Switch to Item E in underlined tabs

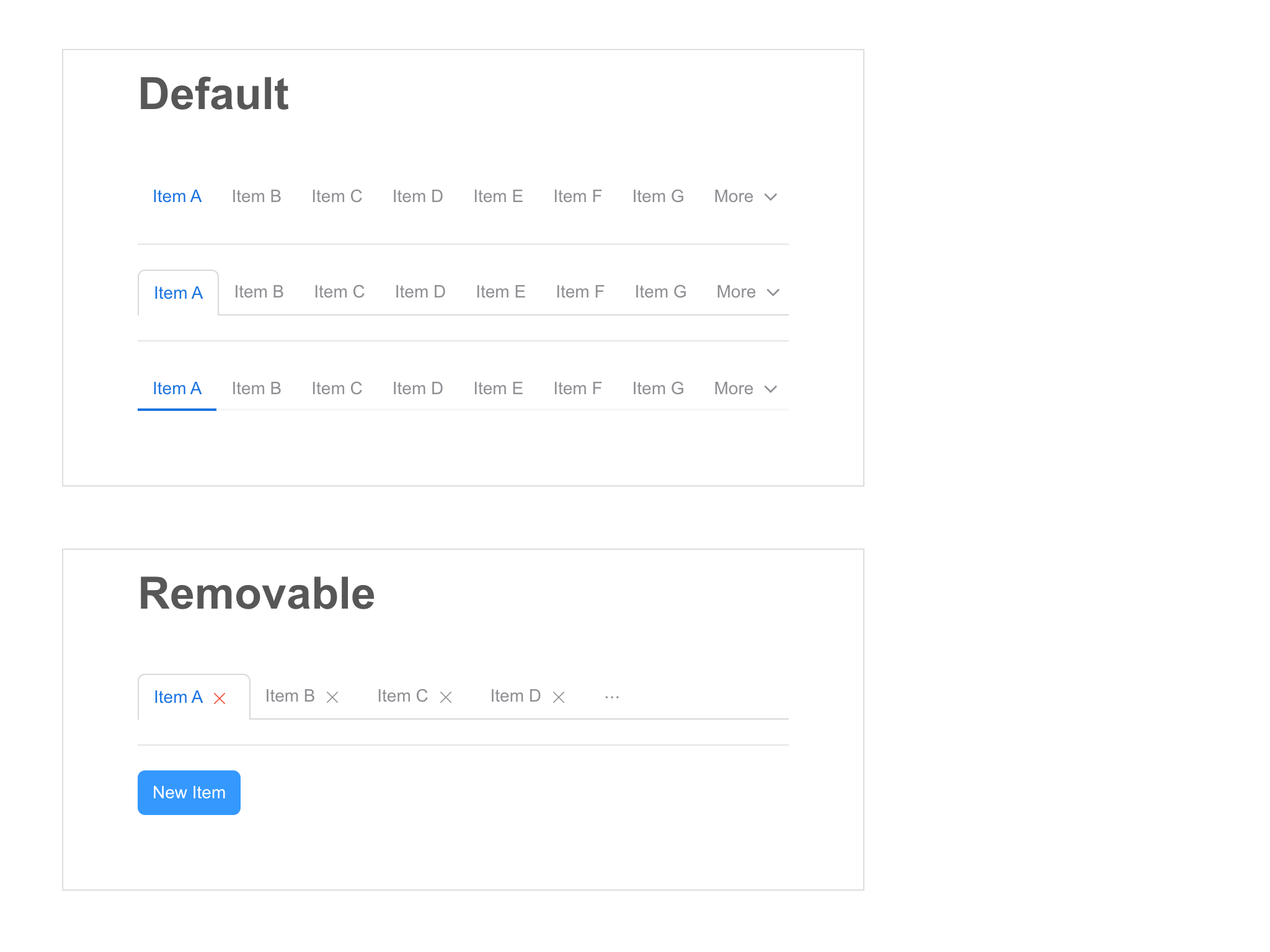tap(499, 389)
